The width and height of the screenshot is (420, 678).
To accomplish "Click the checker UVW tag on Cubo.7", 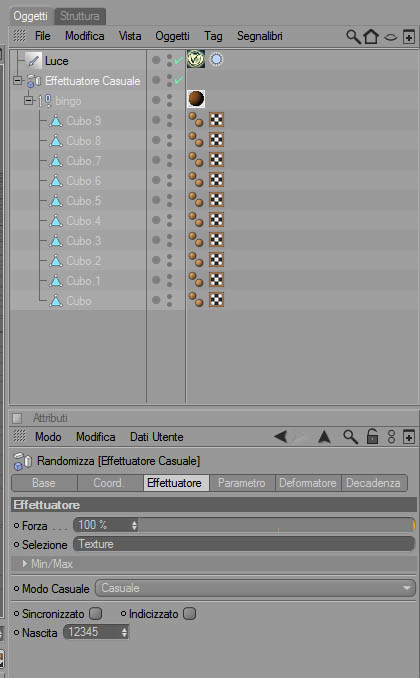I will 216,160.
